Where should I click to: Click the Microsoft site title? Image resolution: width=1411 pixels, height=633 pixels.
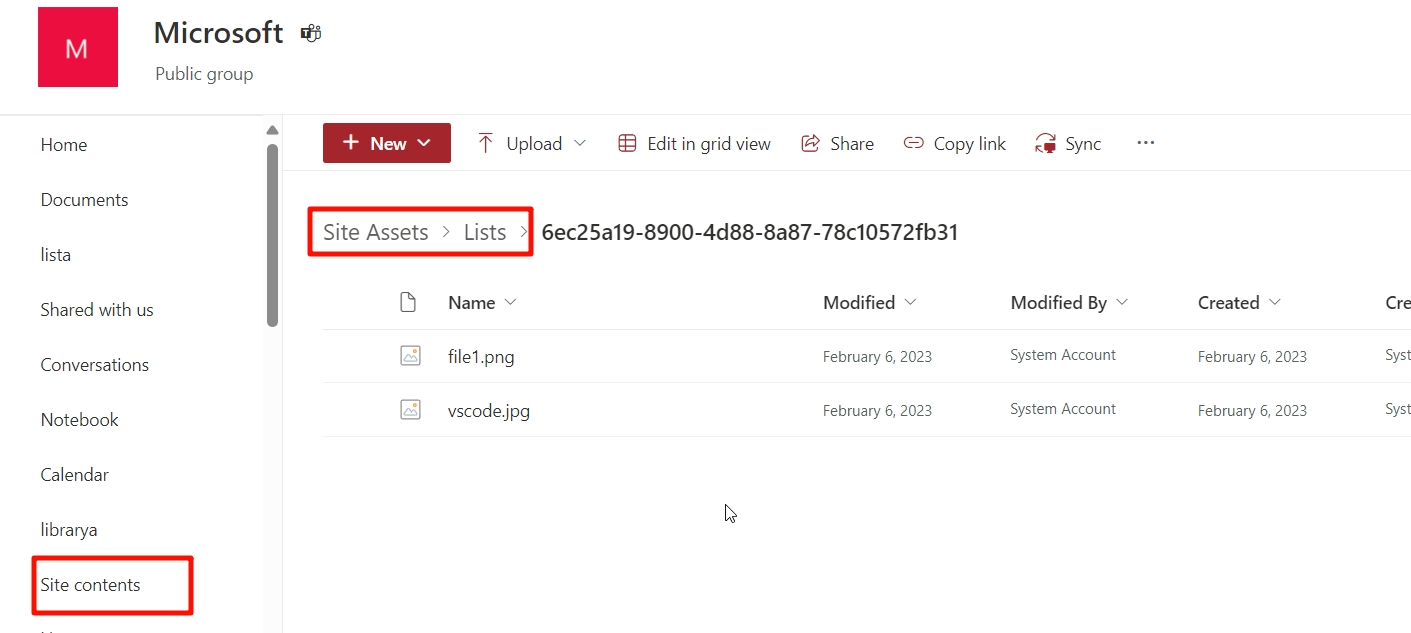tap(218, 33)
